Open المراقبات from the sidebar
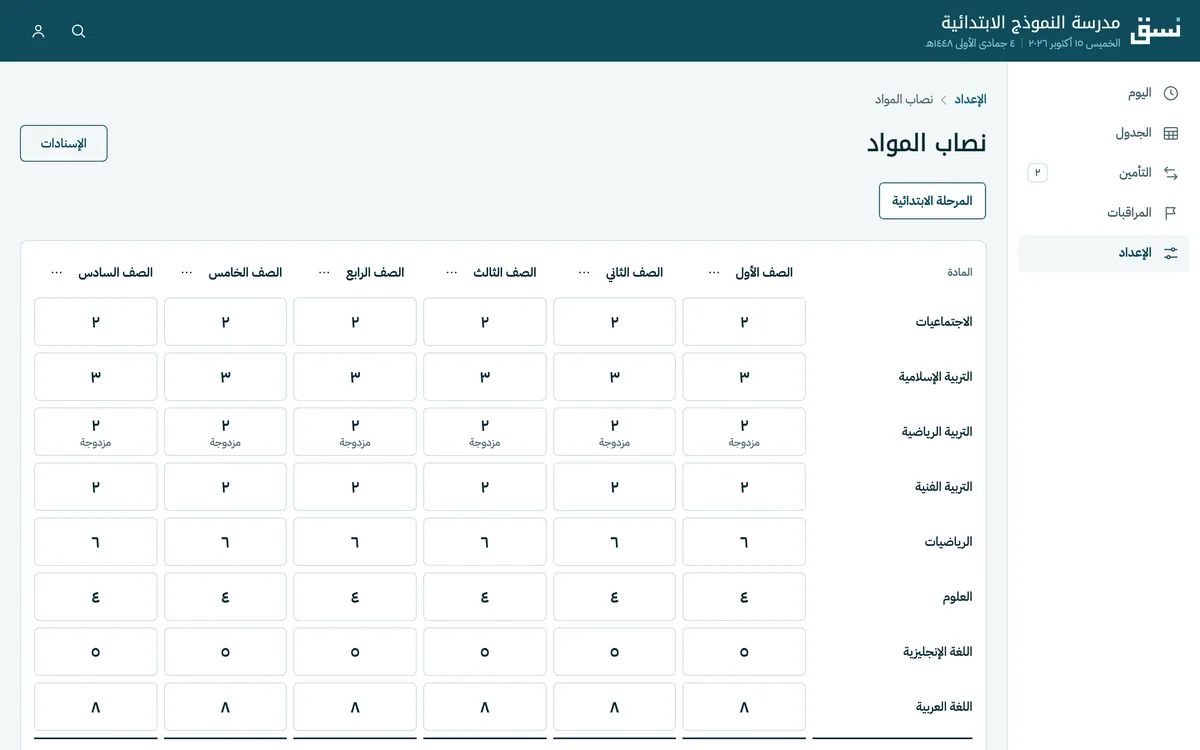The height and width of the screenshot is (750, 1200). click(1104, 213)
